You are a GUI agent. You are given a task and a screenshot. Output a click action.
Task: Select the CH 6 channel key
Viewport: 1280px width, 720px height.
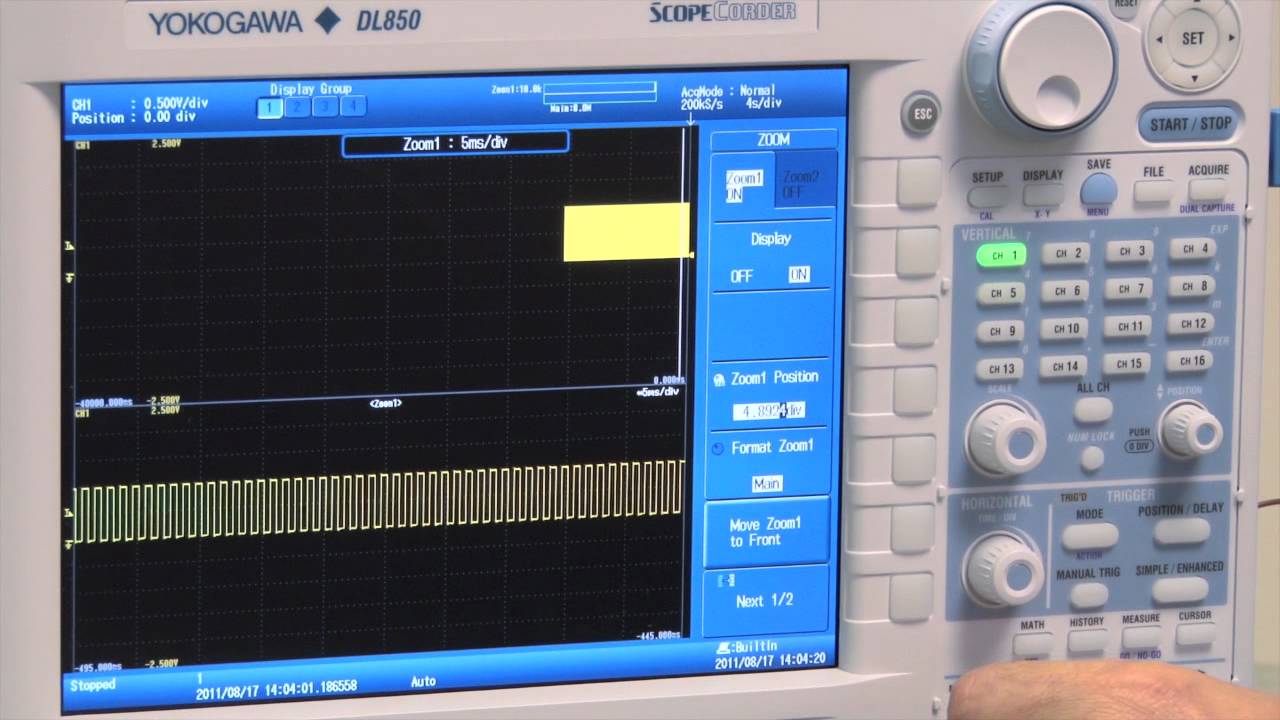coord(1065,292)
